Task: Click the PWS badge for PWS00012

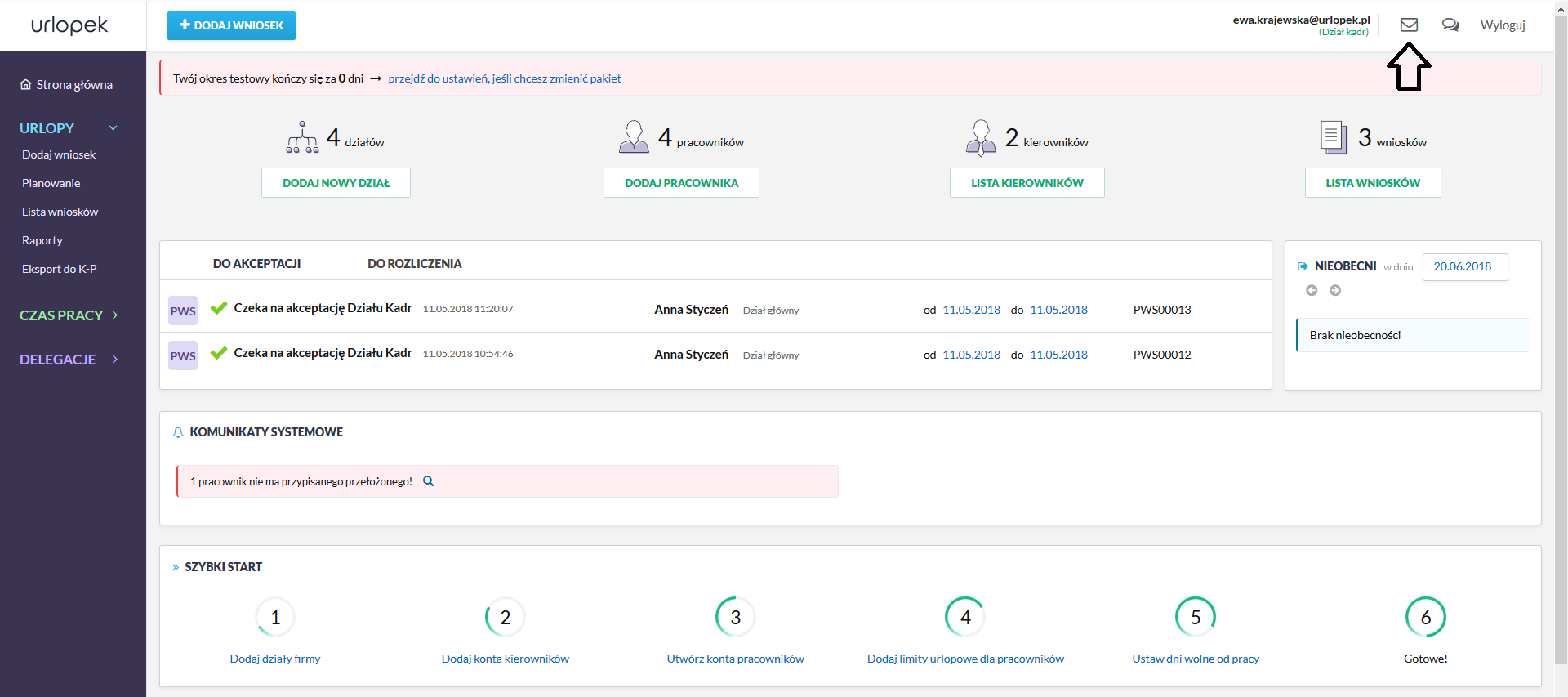Action: point(183,355)
